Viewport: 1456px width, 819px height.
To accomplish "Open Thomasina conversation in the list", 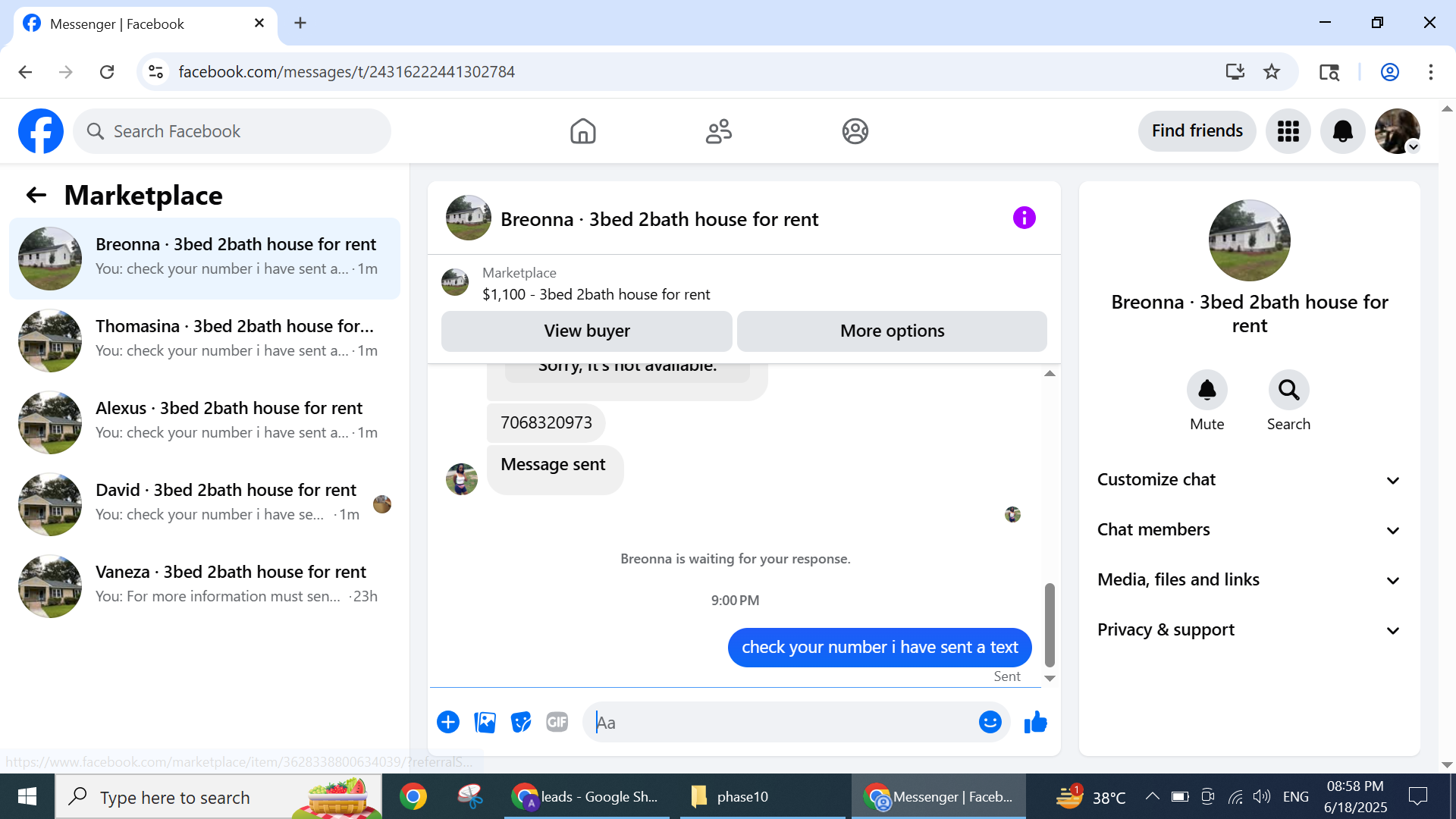I will [205, 340].
